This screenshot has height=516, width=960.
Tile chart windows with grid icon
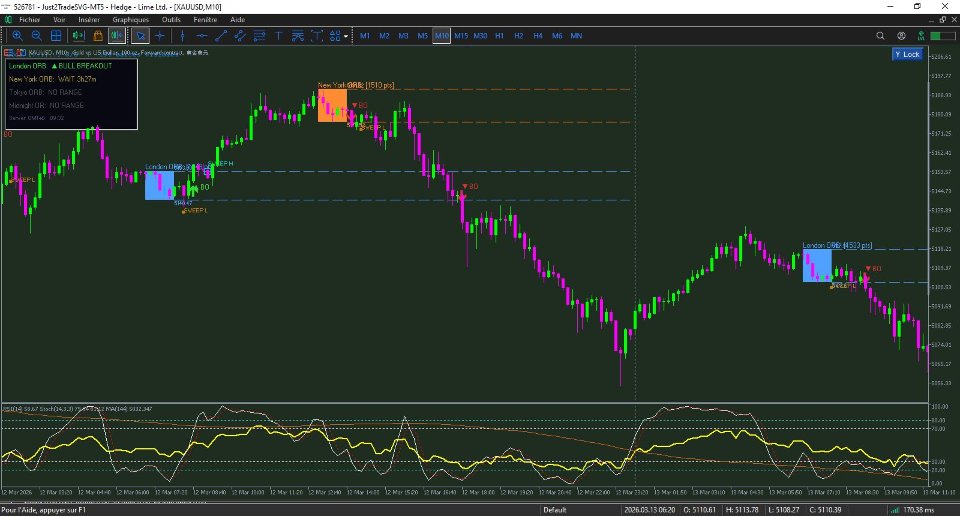coord(56,36)
